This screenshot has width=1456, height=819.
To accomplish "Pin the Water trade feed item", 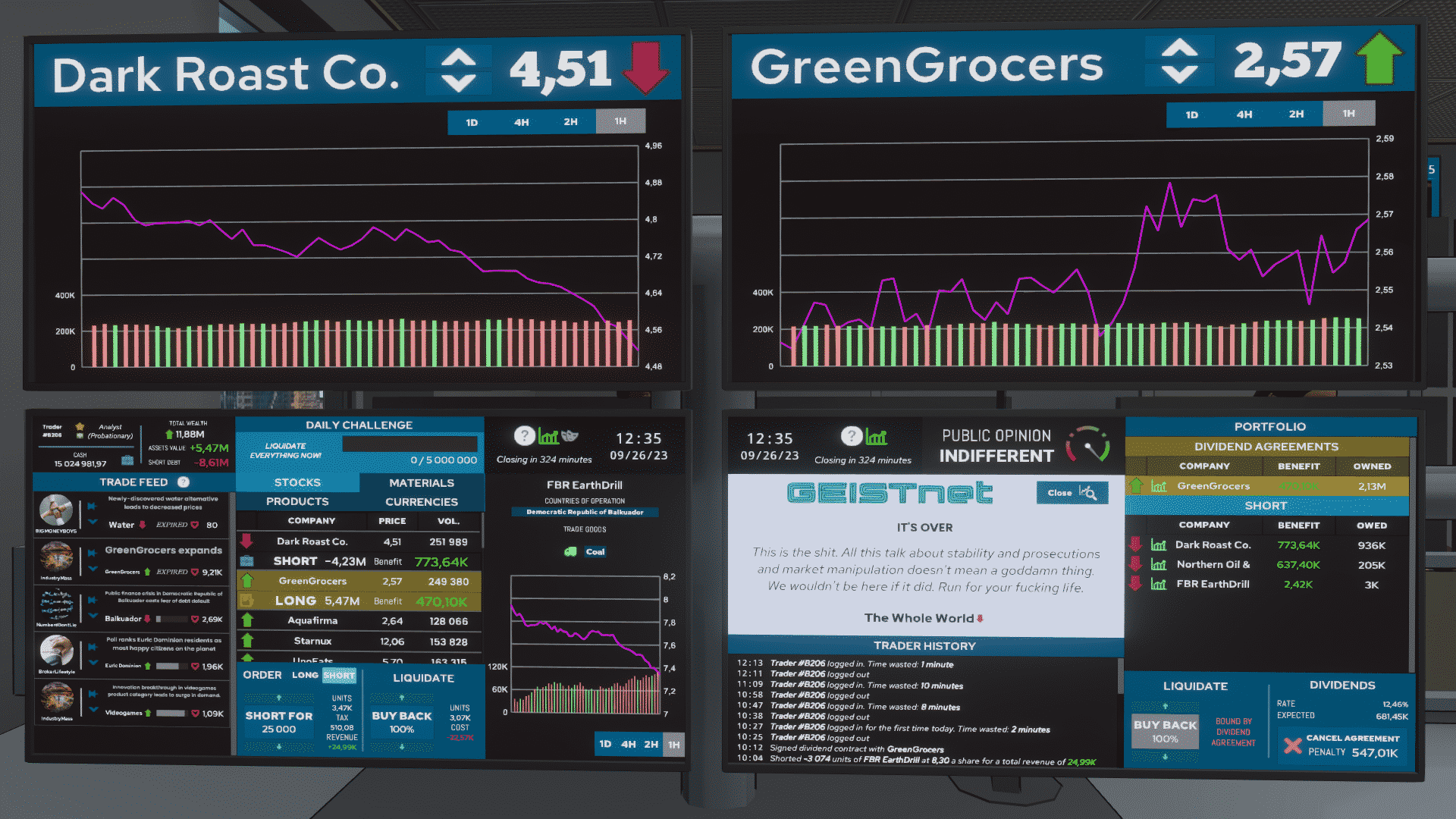I will 92,506.
